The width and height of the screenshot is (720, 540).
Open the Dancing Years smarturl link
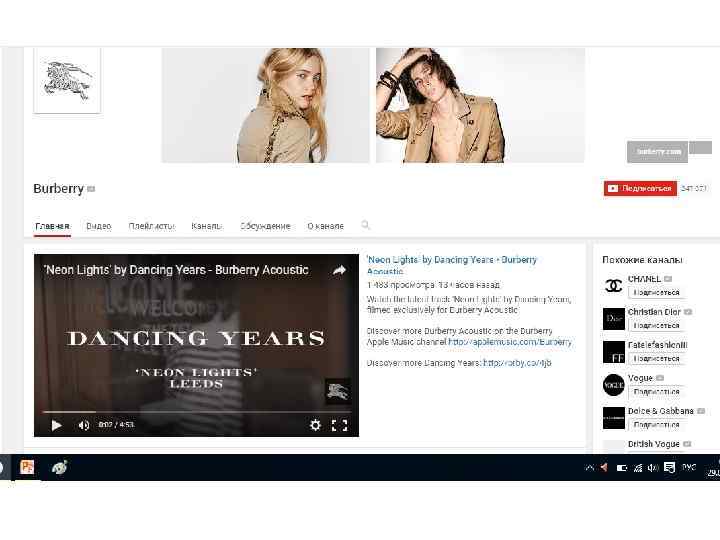click(x=517, y=363)
